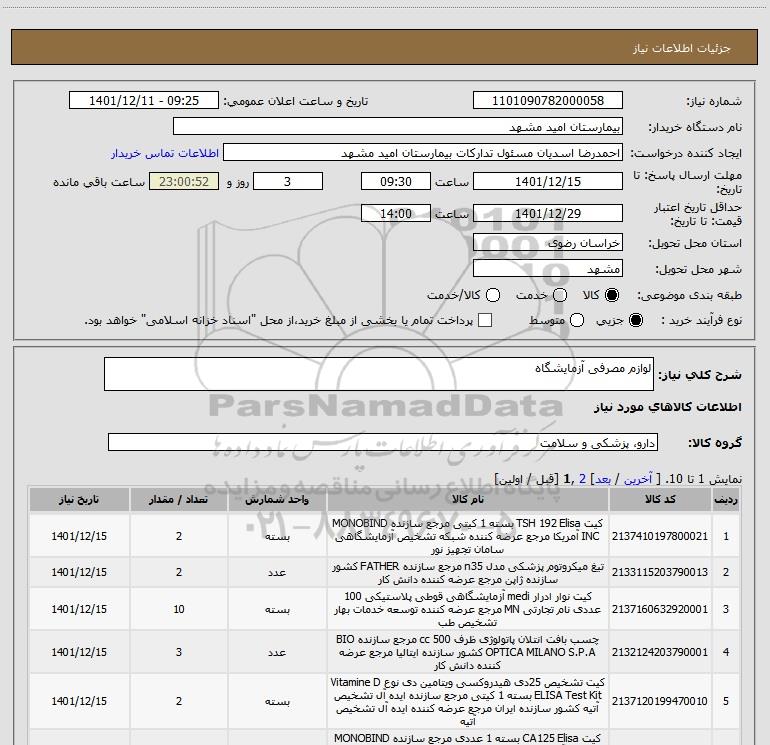Click the city field مشهد
The image size is (770, 745).
point(548,268)
